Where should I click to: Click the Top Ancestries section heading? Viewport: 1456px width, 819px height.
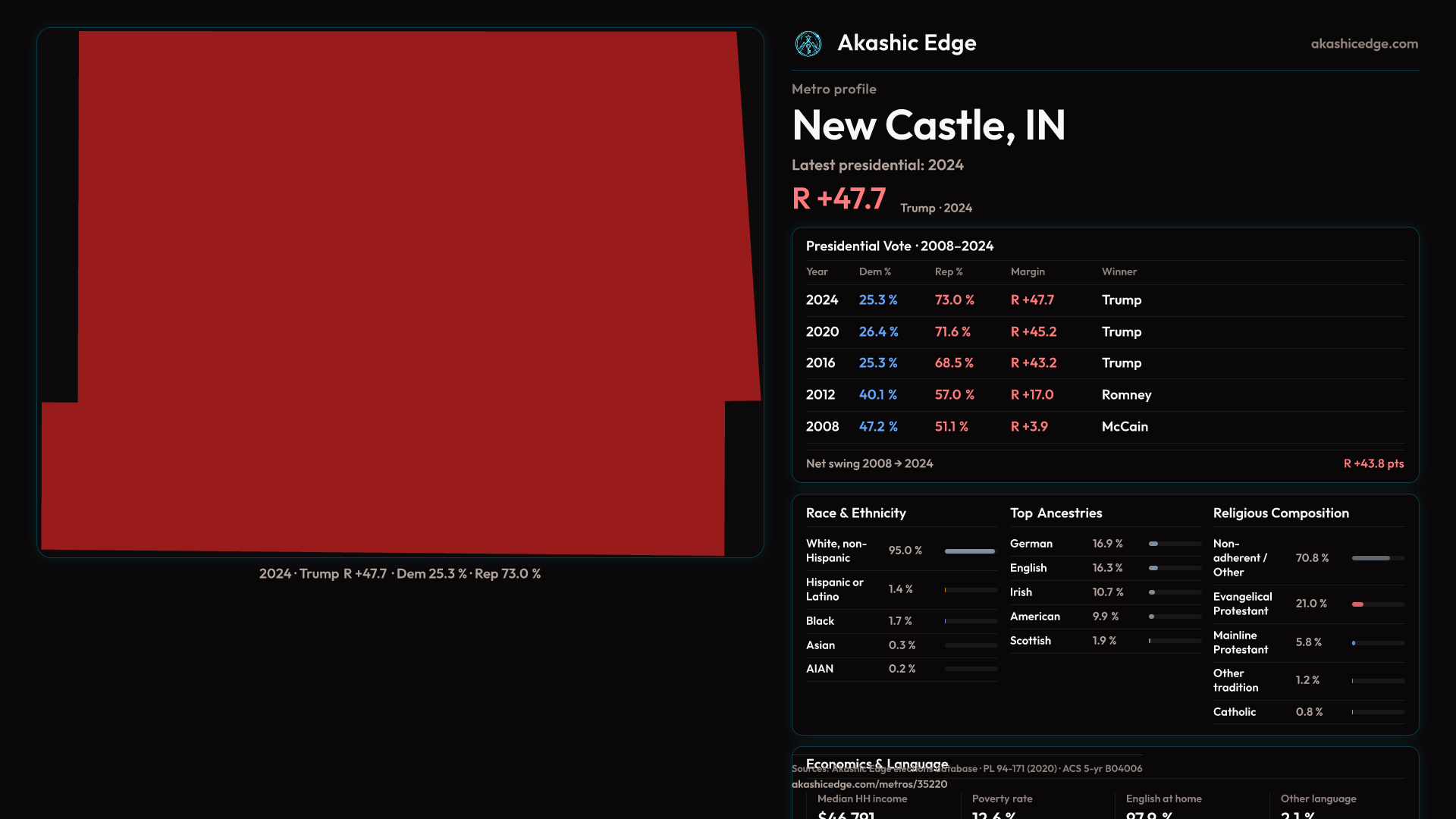1056,513
